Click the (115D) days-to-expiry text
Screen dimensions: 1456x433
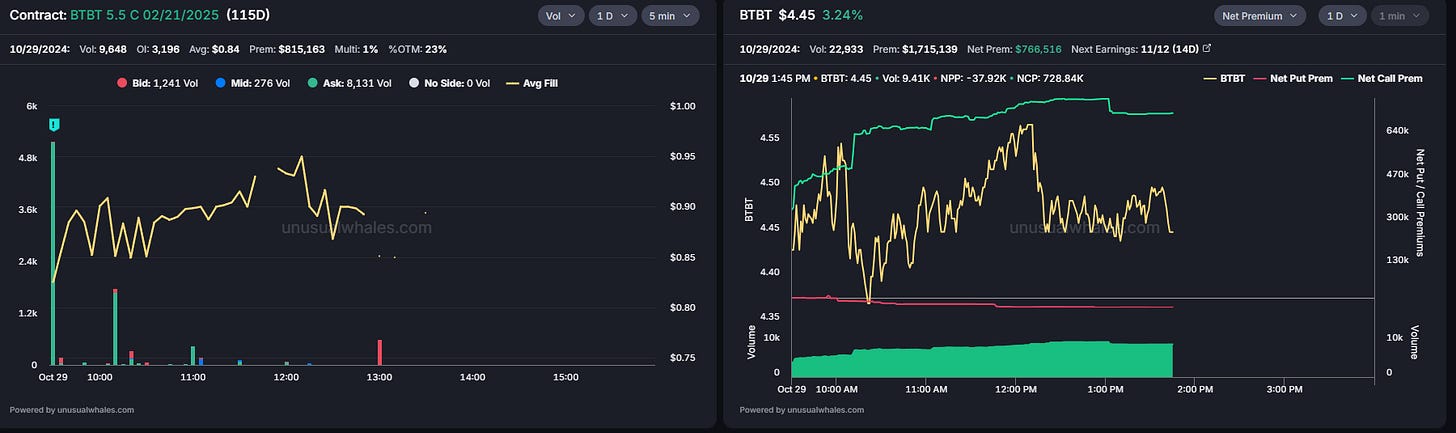point(248,16)
